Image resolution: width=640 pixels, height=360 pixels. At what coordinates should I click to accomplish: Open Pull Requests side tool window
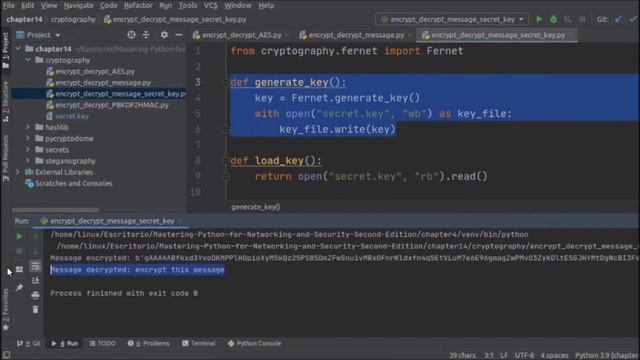5,158
